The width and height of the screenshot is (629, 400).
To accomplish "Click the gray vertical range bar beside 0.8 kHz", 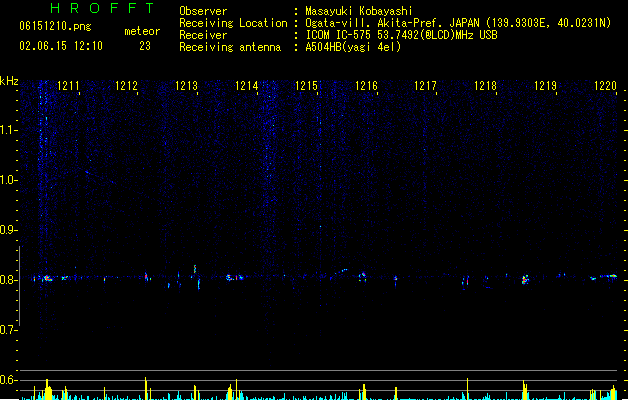I will [x=19, y=286].
